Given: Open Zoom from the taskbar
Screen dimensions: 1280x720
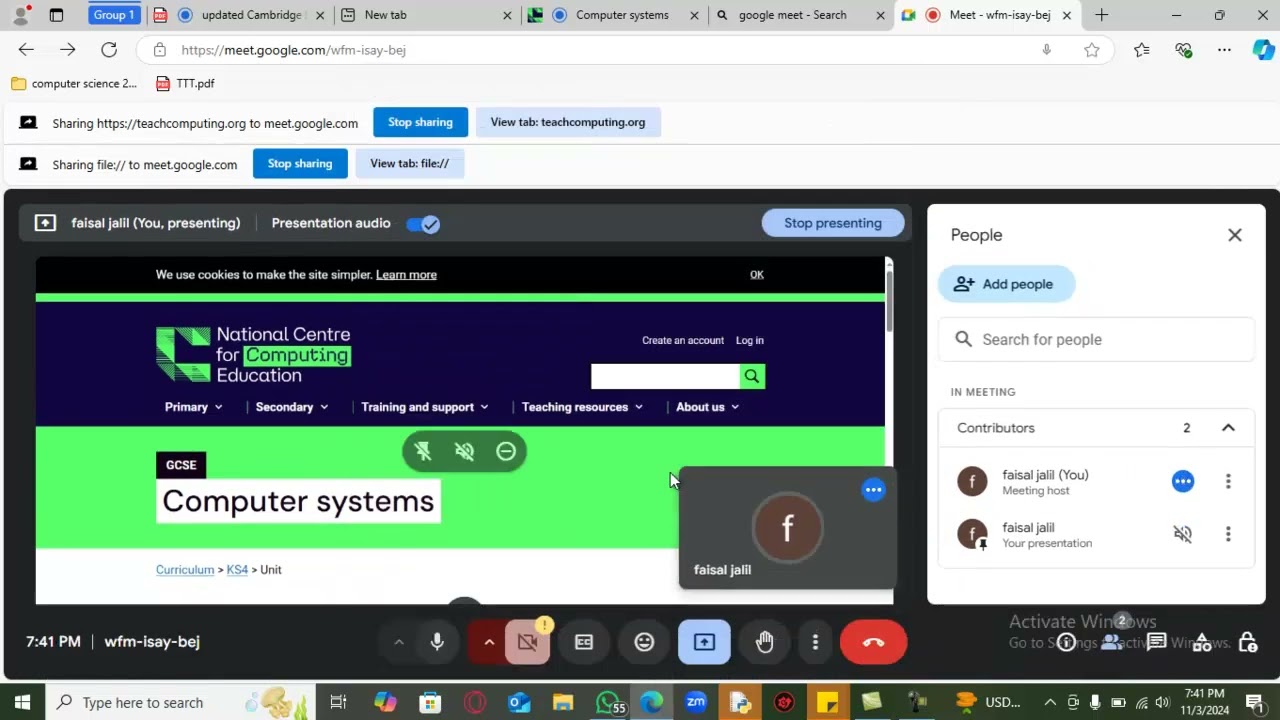Looking at the screenshot, I should 696,702.
